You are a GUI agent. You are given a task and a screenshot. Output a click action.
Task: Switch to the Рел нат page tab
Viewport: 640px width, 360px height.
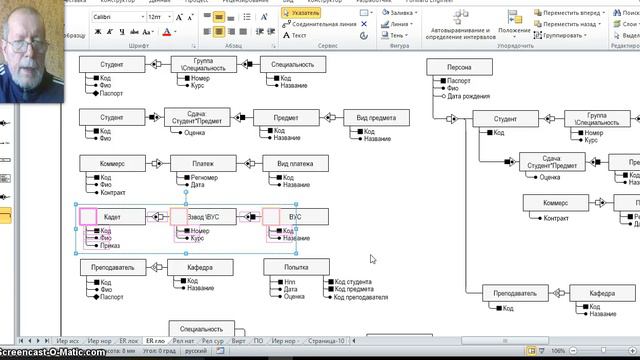(x=183, y=341)
